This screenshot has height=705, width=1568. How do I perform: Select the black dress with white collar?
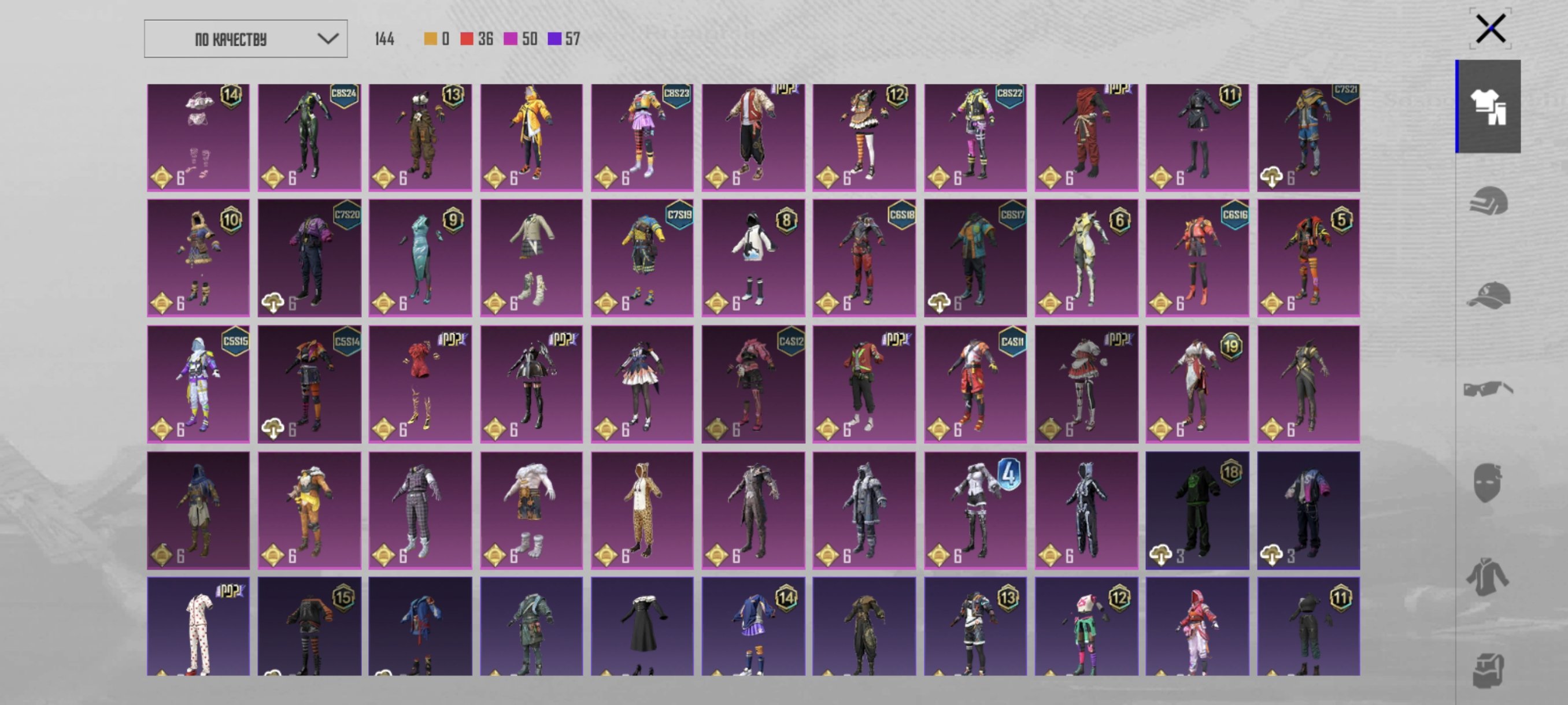(x=642, y=626)
